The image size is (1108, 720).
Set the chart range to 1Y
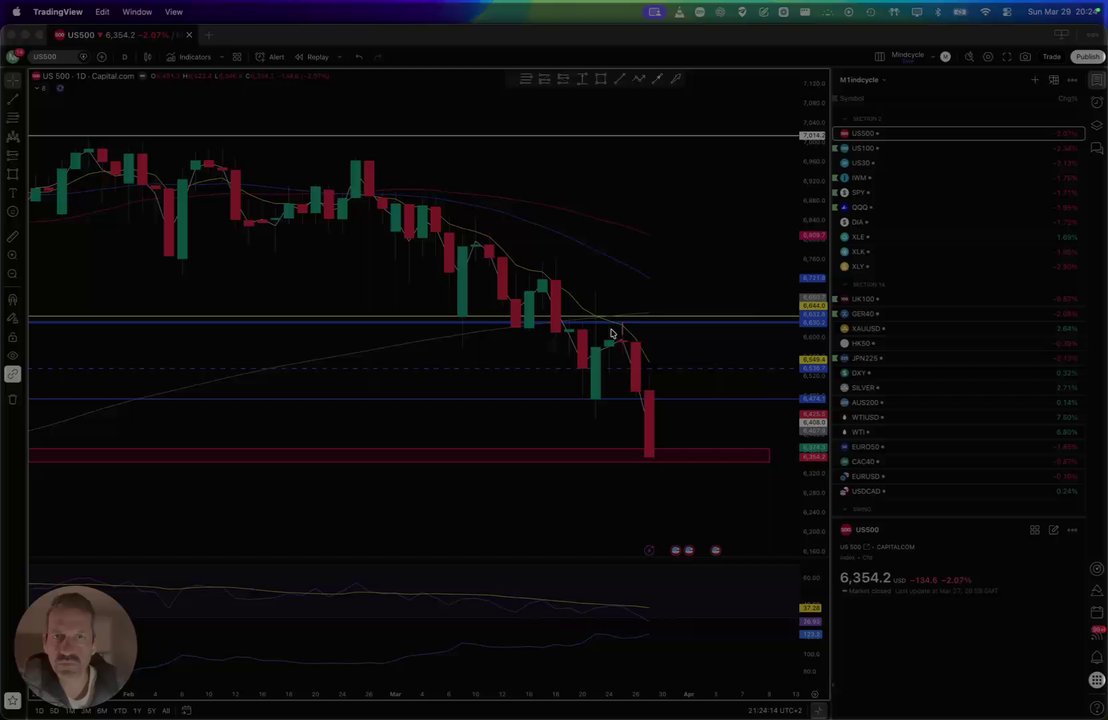click(137, 711)
